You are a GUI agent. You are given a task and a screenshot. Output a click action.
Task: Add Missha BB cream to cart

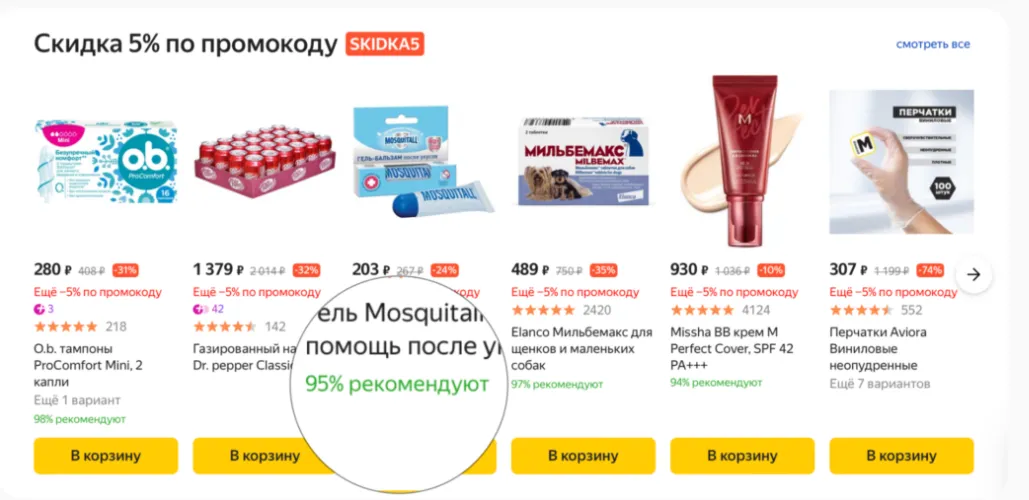click(x=742, y=455)
